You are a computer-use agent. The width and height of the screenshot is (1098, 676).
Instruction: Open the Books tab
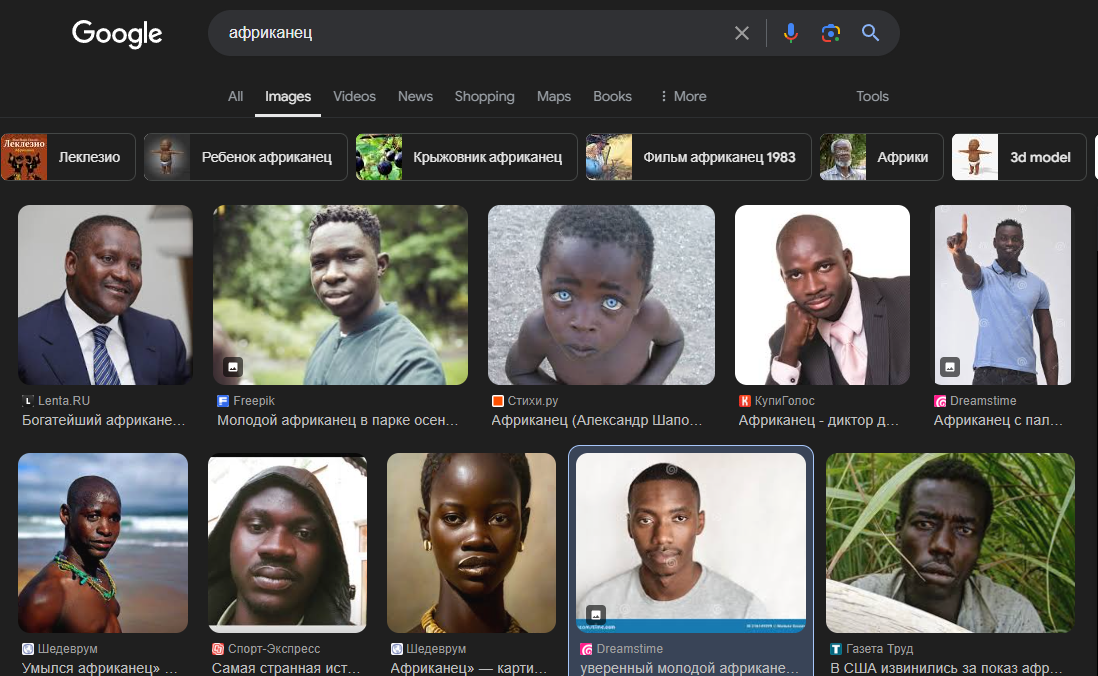[x=613, y=97]
